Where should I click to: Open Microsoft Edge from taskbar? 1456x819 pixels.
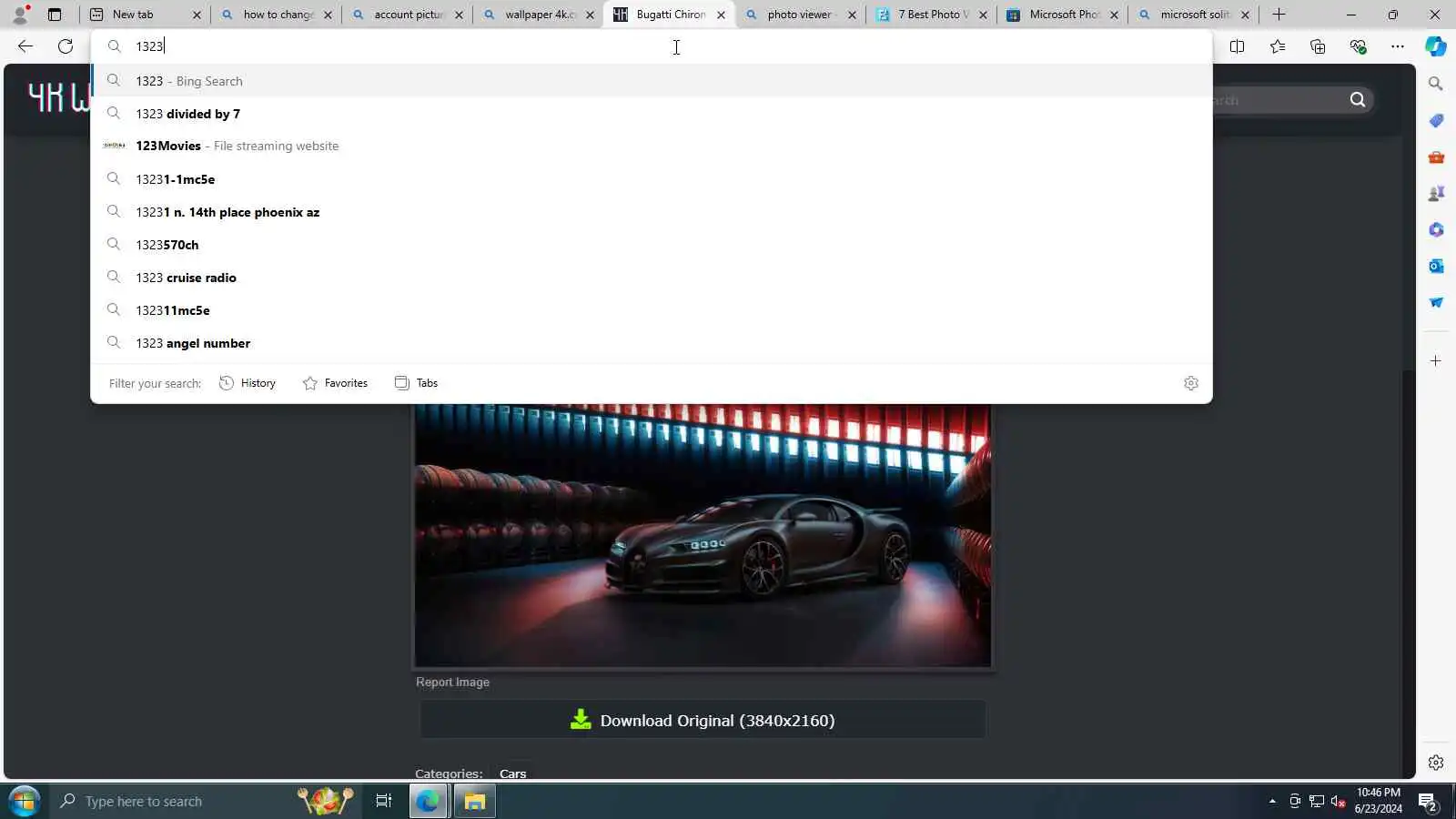[428, 801]
